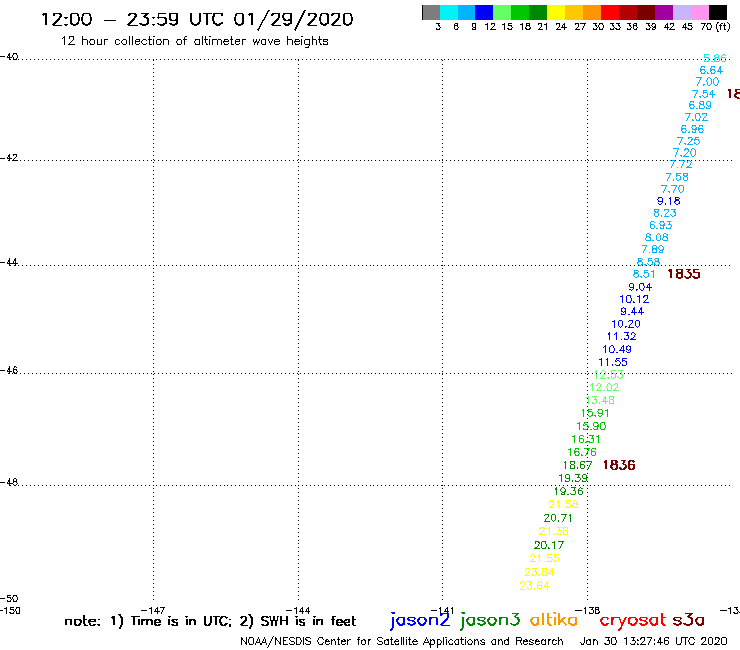This screenshot has height=650, width=740.
Task: Click the 9.44 wave height value
Action: (632, 311)
